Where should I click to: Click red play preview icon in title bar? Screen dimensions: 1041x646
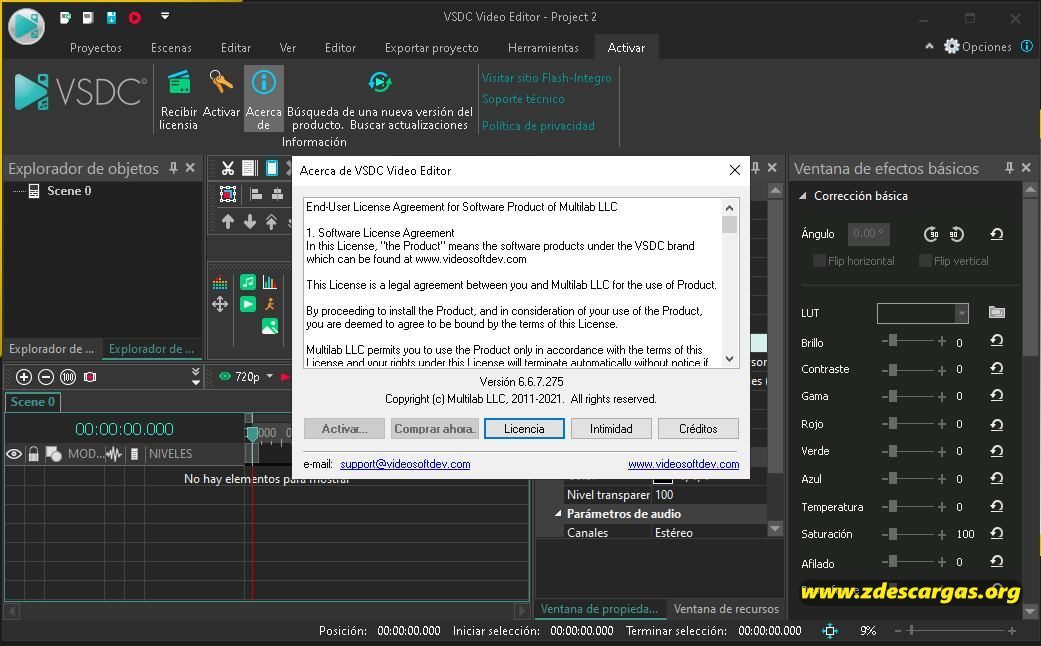tap(135, 18)
